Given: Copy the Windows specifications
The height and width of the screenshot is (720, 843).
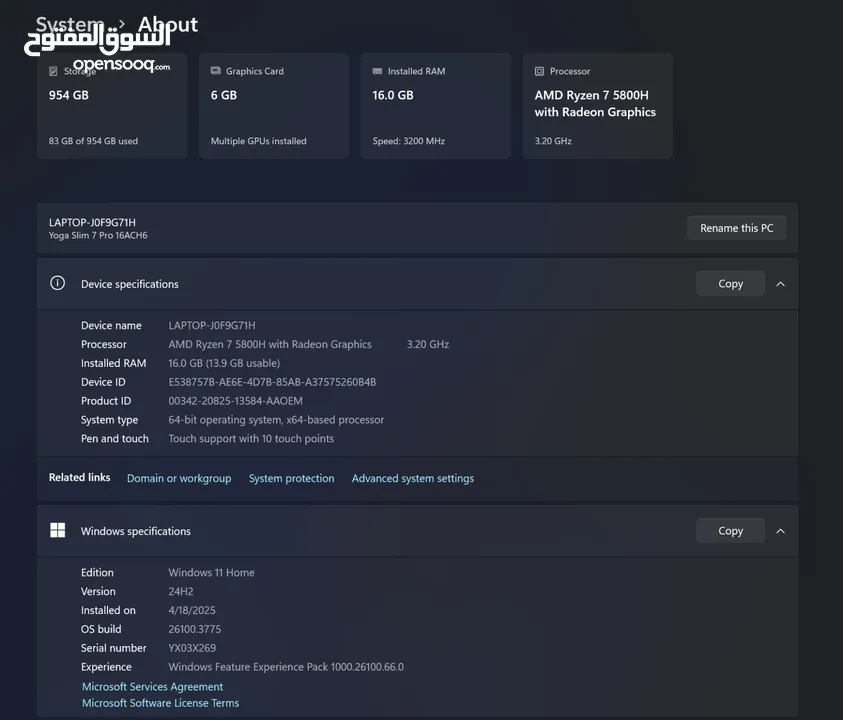Looking at the screenshot, I should pyautogui.click(x=730, y=531).
